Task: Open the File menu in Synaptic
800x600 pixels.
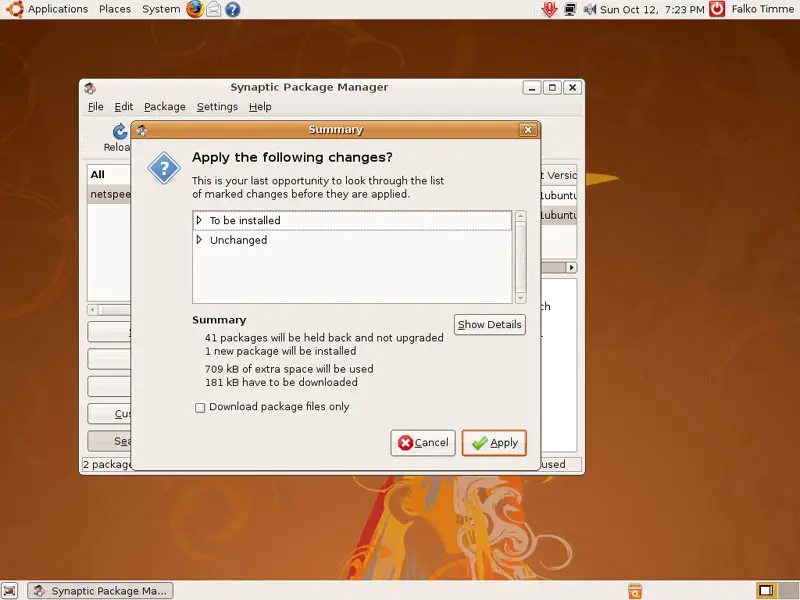Action: pyautogui.click(x=95, y=107)
